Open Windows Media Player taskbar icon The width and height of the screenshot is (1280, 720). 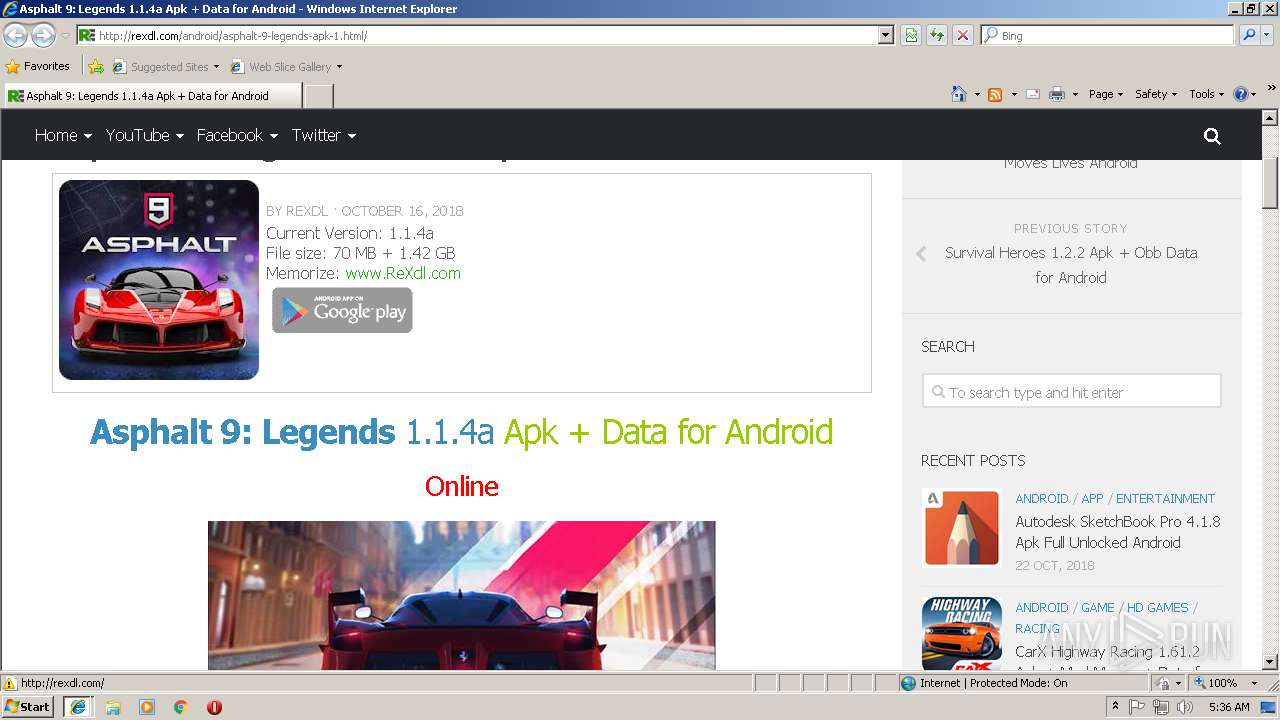click(x=147, y=707)
